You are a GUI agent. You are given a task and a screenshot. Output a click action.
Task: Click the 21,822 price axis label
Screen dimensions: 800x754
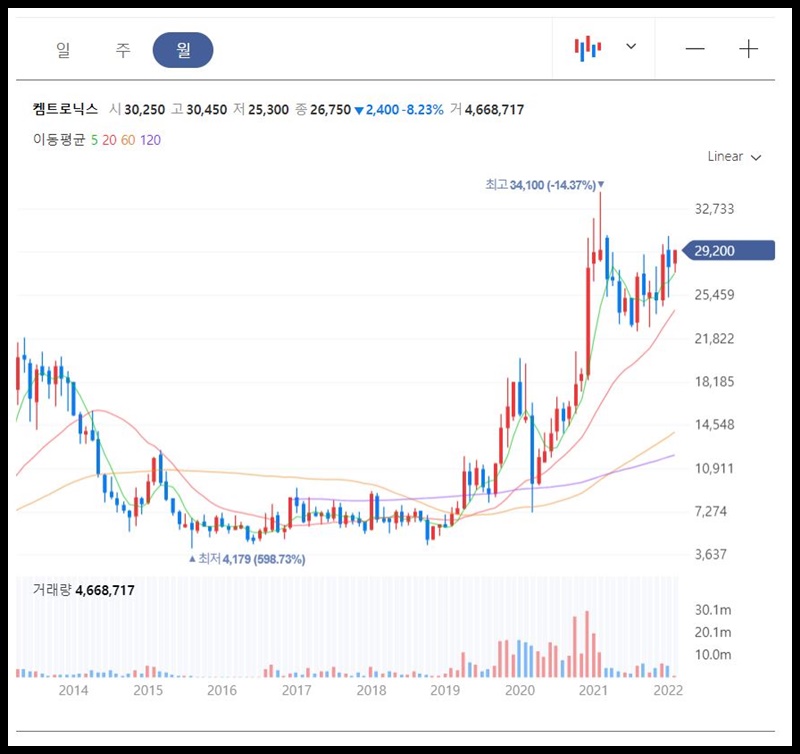pos(714,338)
